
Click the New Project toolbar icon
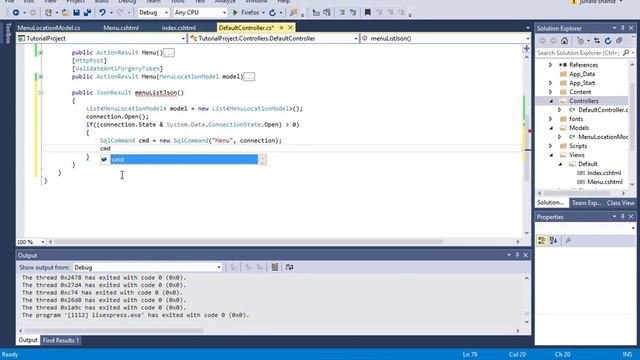(48, 13)
